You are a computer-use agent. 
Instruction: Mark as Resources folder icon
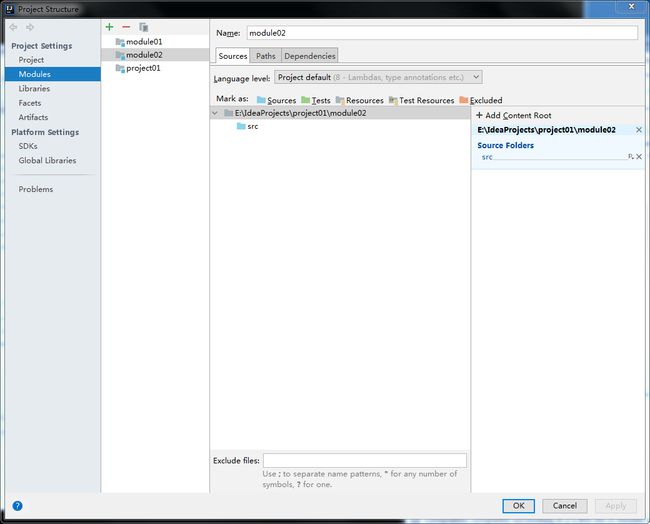(340, 100)
